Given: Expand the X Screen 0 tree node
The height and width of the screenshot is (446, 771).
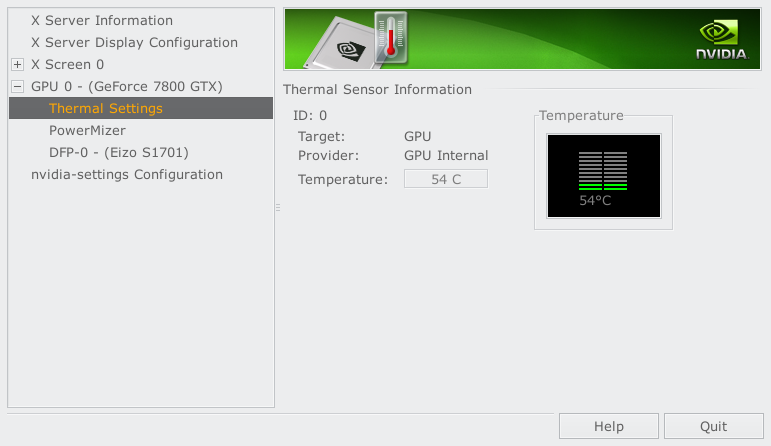Looking at the screenshot, I should 17,64.
